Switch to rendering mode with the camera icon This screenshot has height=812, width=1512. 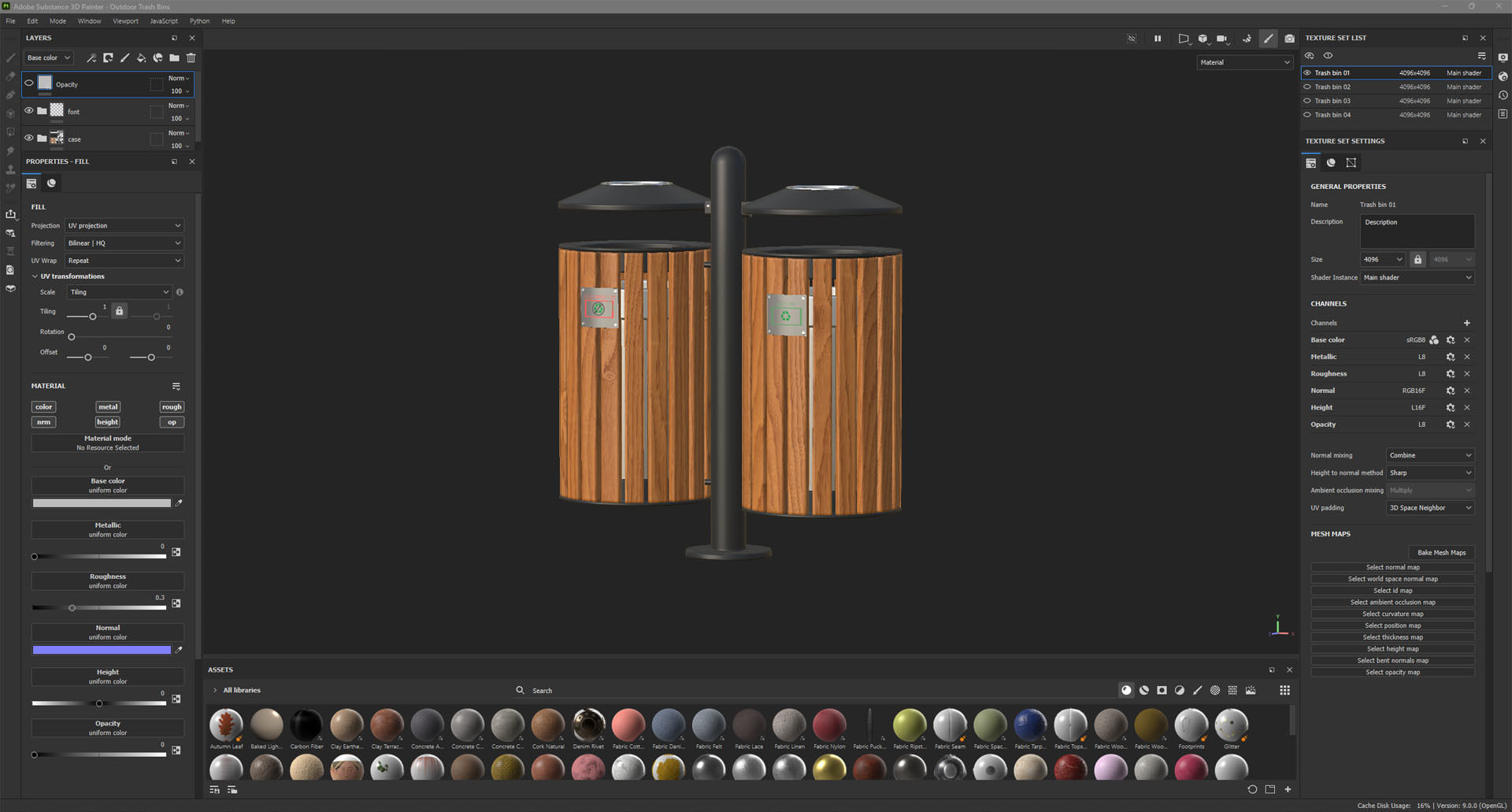(1289, 38)
